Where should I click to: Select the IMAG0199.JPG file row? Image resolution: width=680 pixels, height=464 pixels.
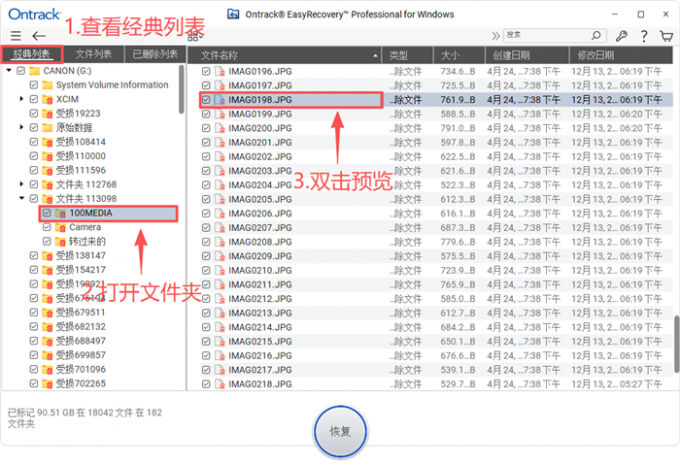436,114
